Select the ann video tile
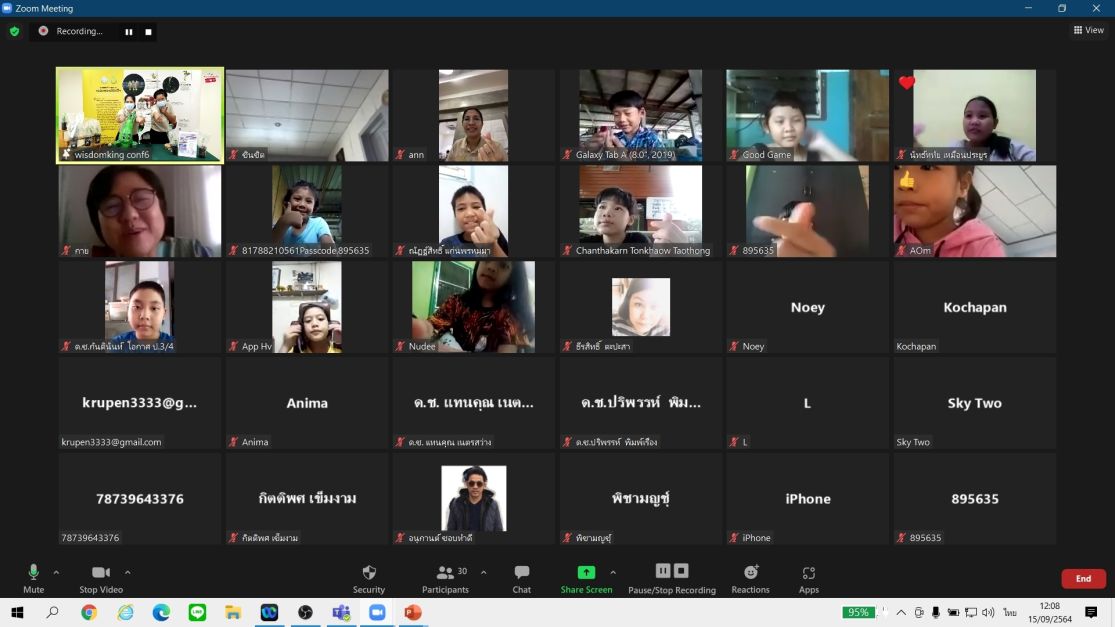Image resolution: width=1115 pixels, height=627 pixels. click(x=474, y=115)
